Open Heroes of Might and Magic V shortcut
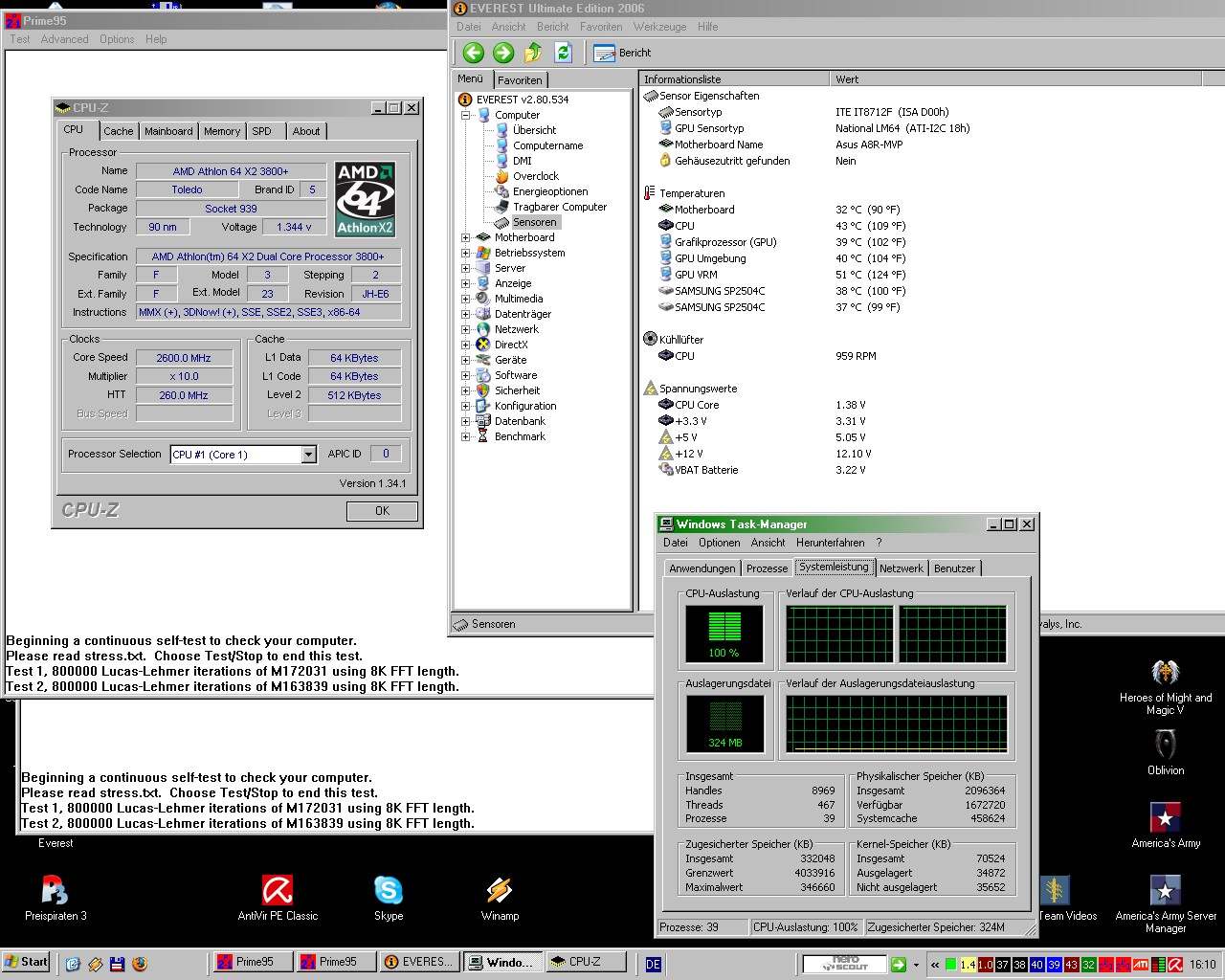1225x980 pixels. [1165, 686]
